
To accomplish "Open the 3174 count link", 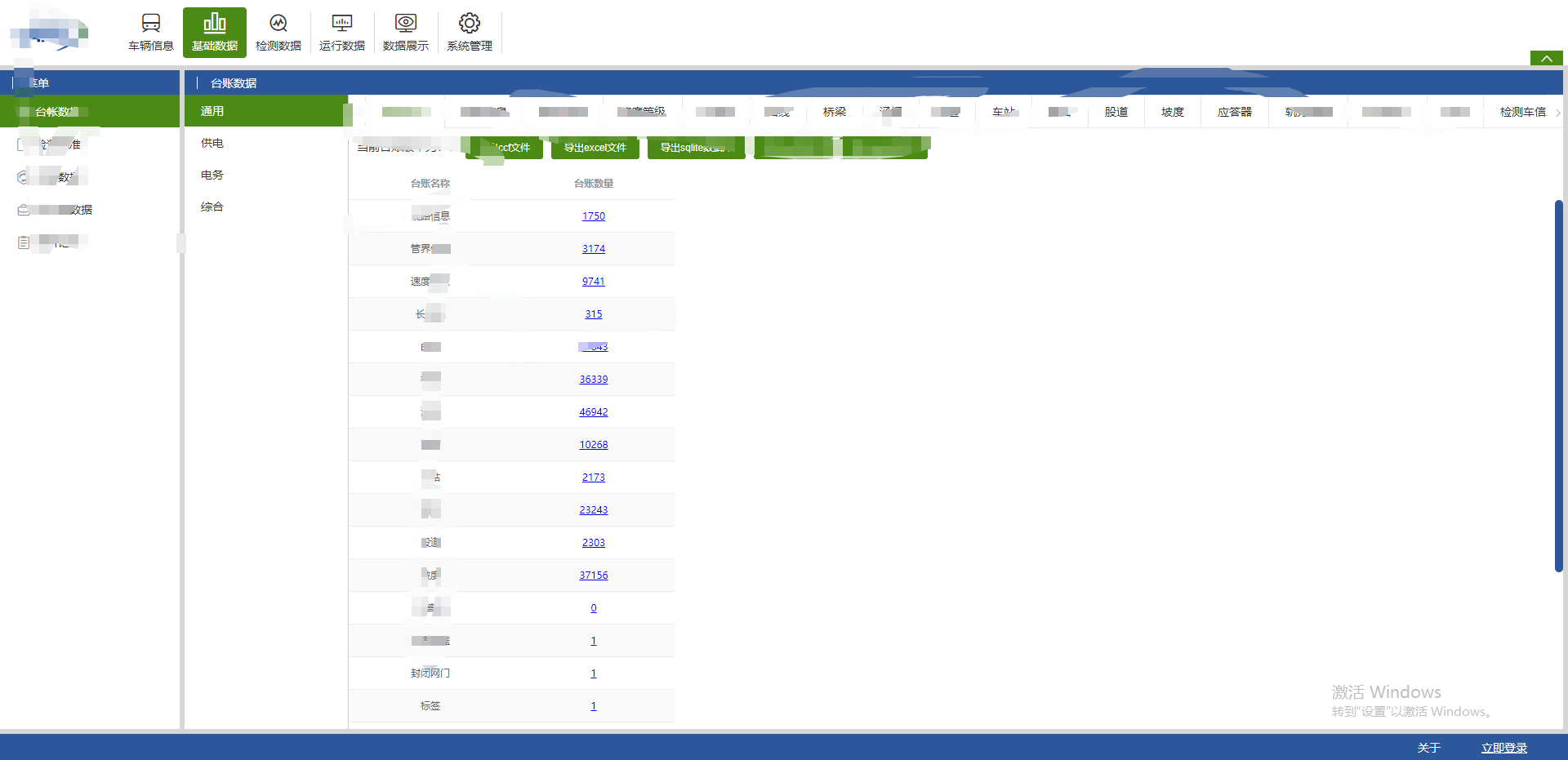I will coord(594,249).
